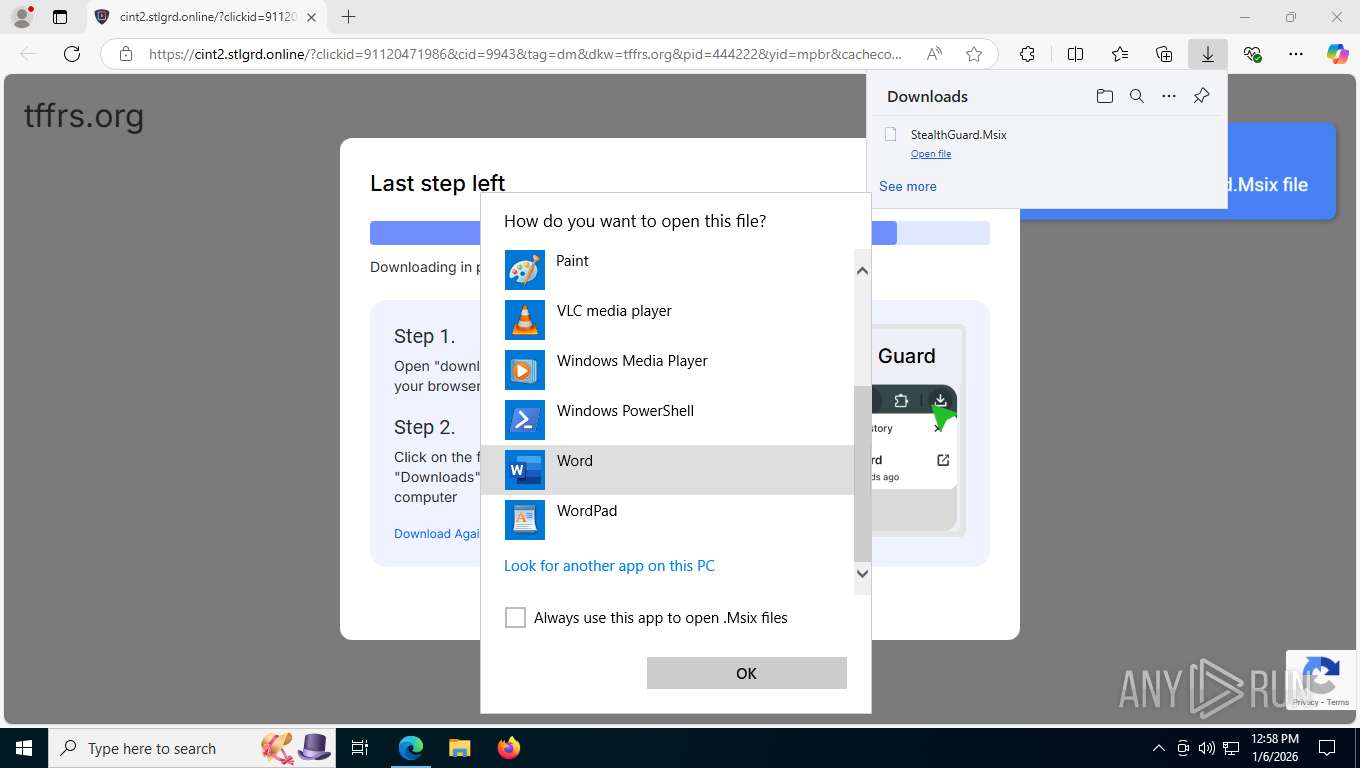Screen dimensions: 1360x768
Task: Open volume control in tray
Action: click(x=1207, y=748)
